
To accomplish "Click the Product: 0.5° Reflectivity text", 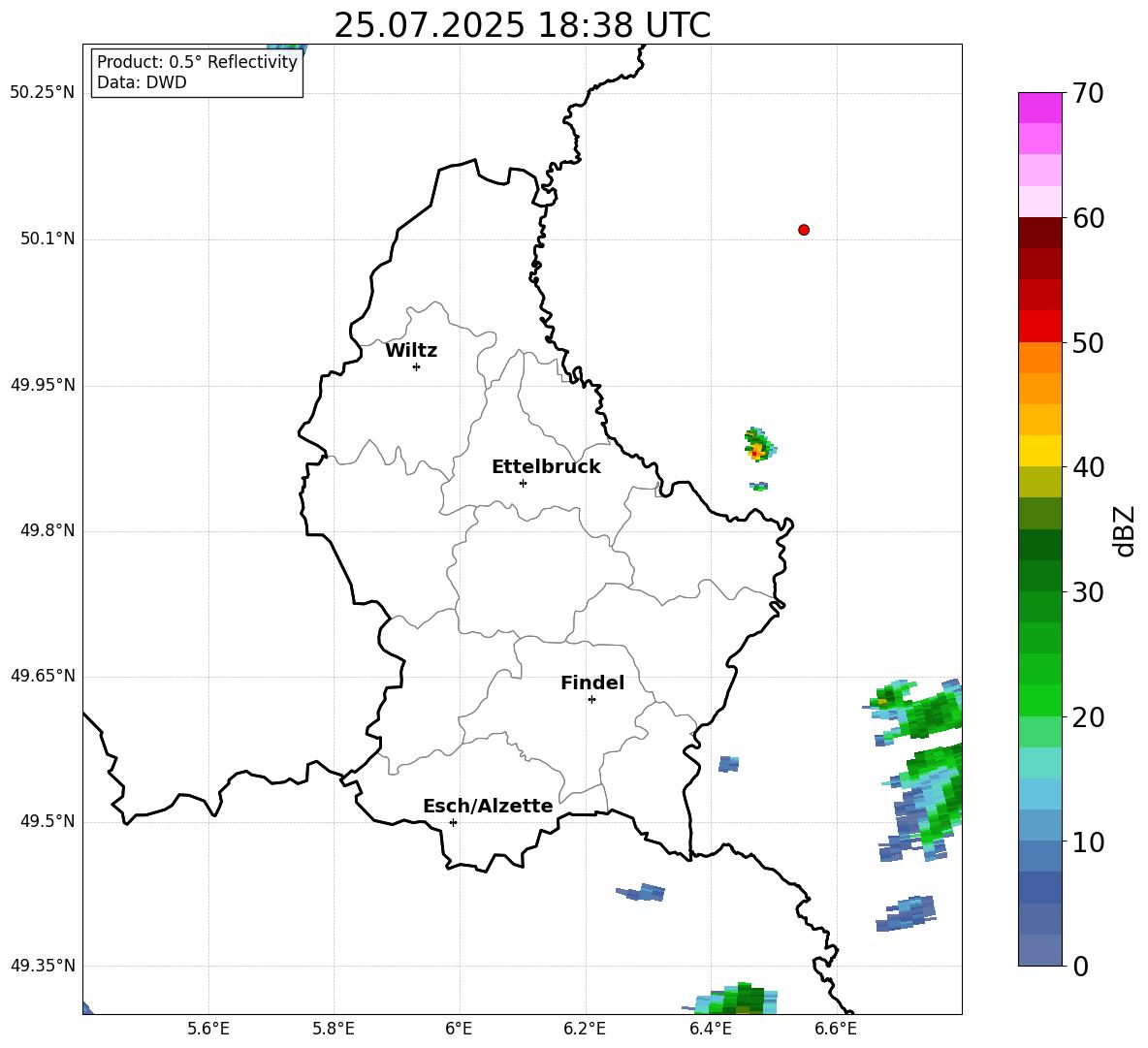I will [197, 62].
